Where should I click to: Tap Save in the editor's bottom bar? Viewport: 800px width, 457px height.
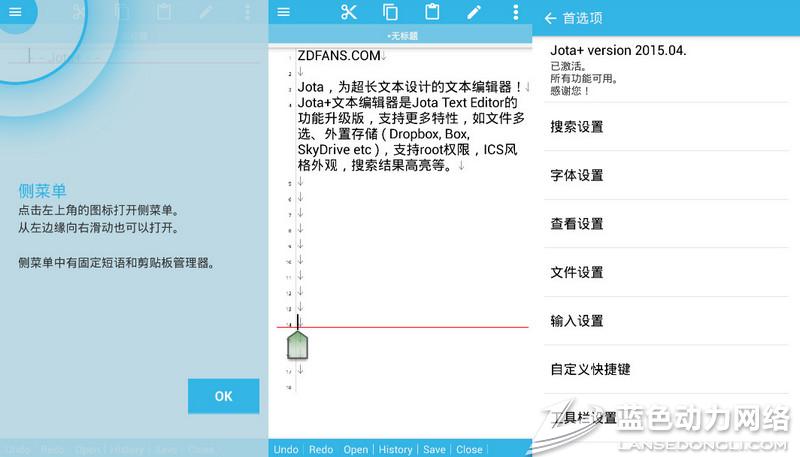(x=434, y=449)
